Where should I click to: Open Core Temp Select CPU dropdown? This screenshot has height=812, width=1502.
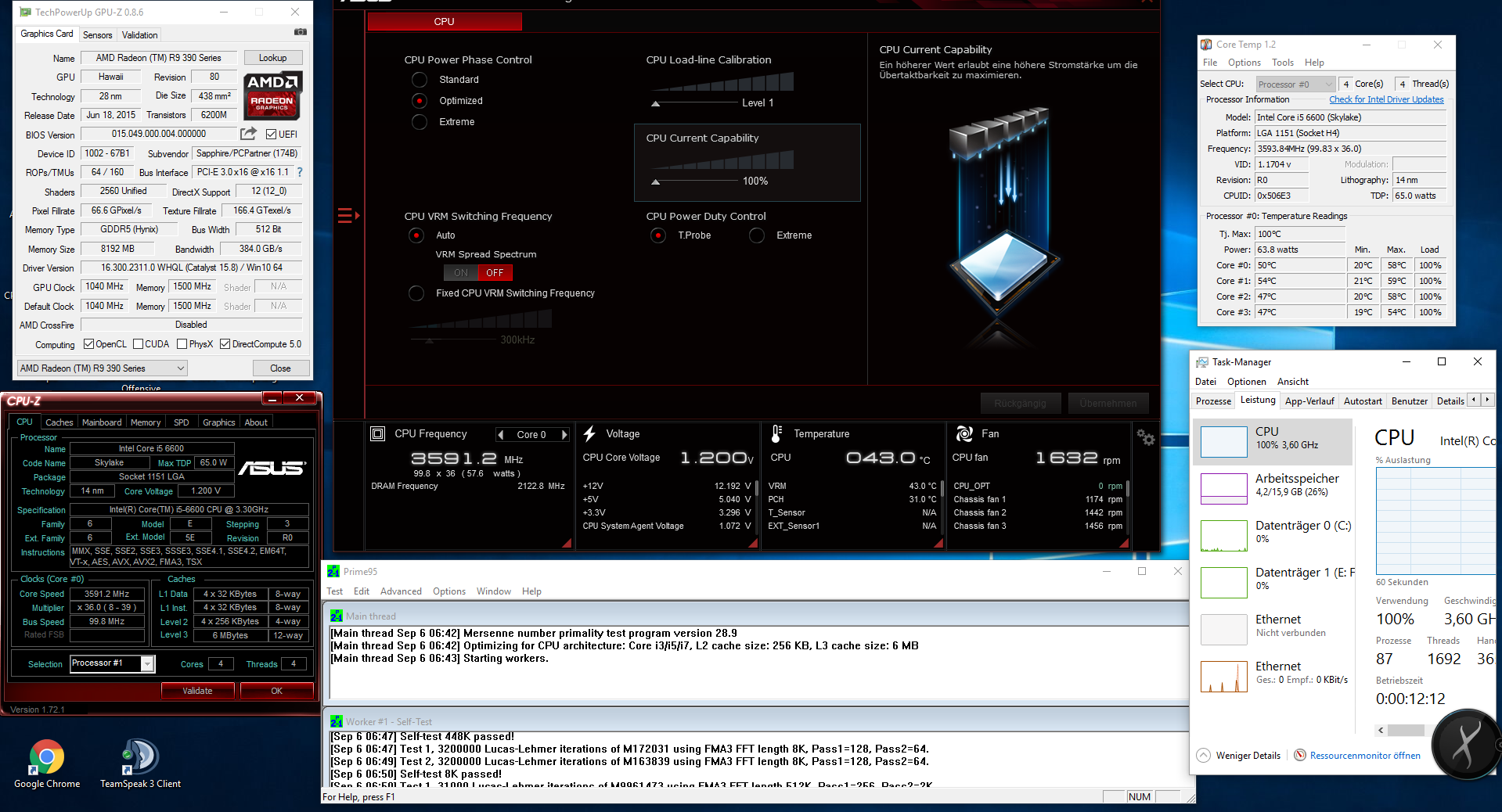pyautogui.click(x=1295, y=84)
